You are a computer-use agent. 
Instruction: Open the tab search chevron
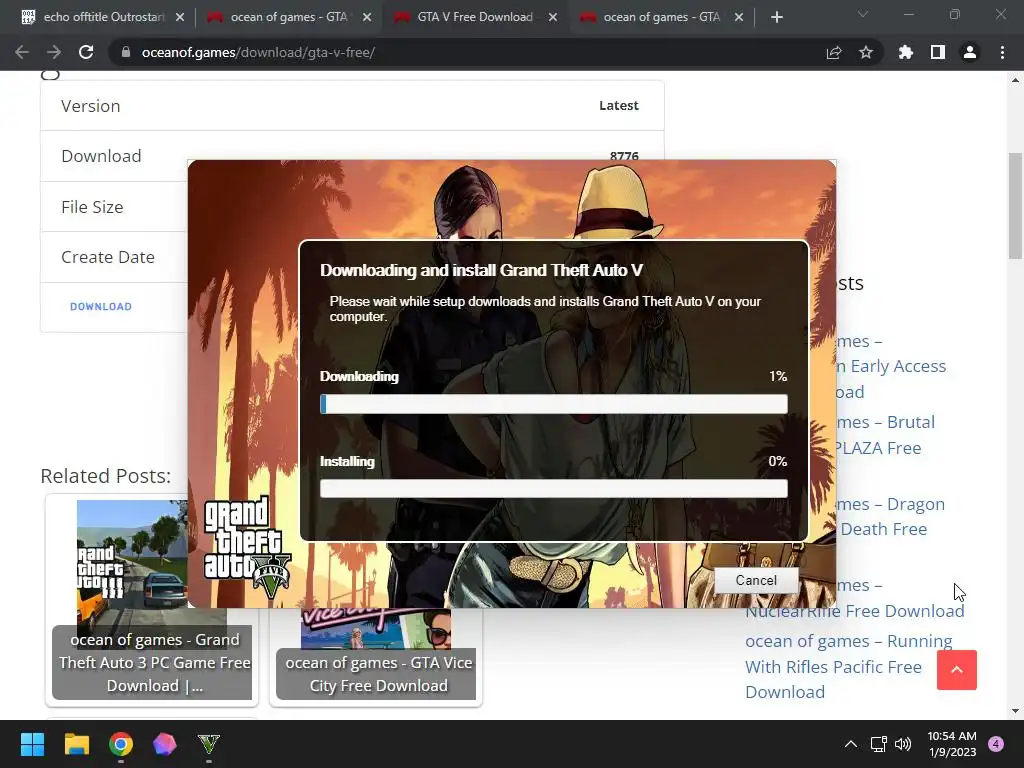point(863,14)
